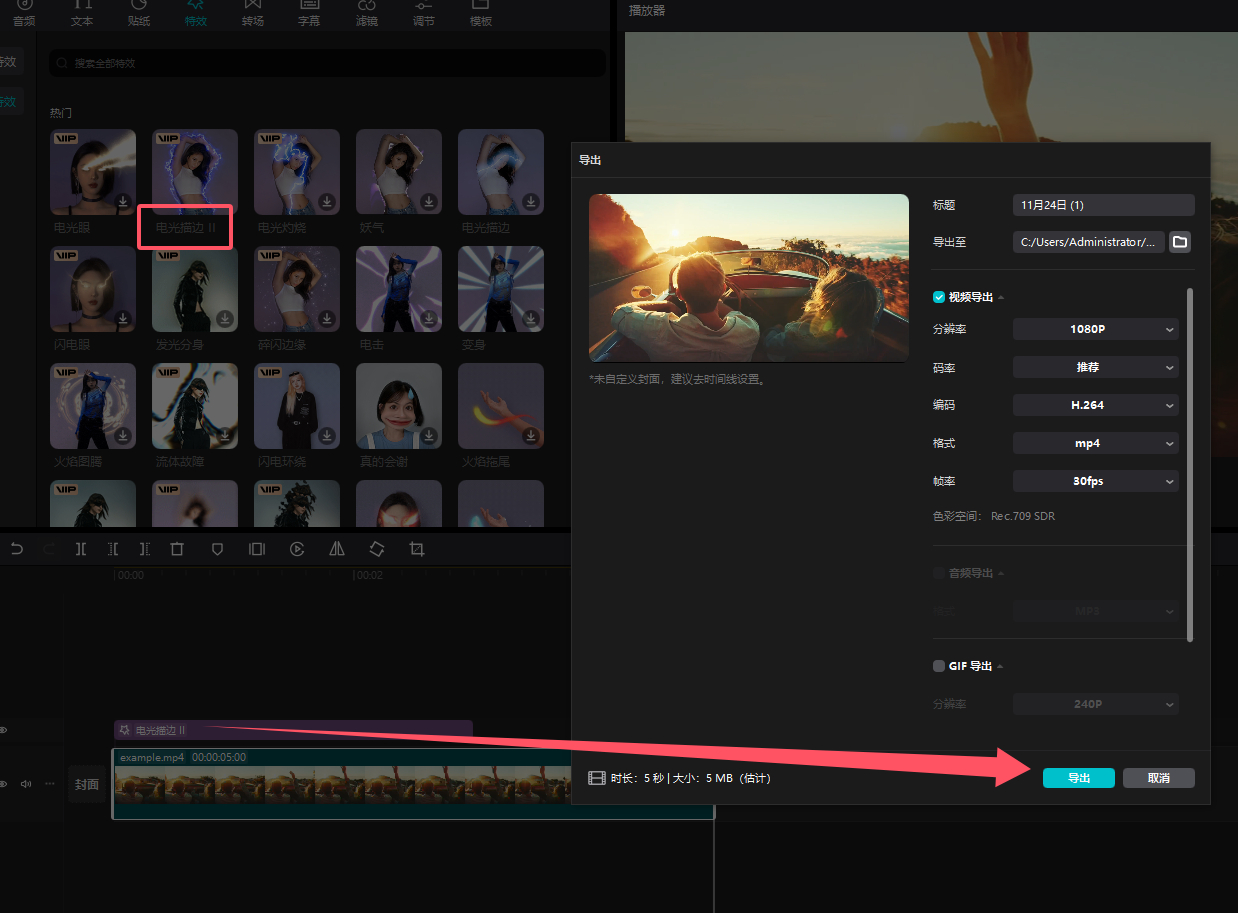Enable the GIF 导出 checkbox
The image size is (1238, 913).
[x=939, y=666]
